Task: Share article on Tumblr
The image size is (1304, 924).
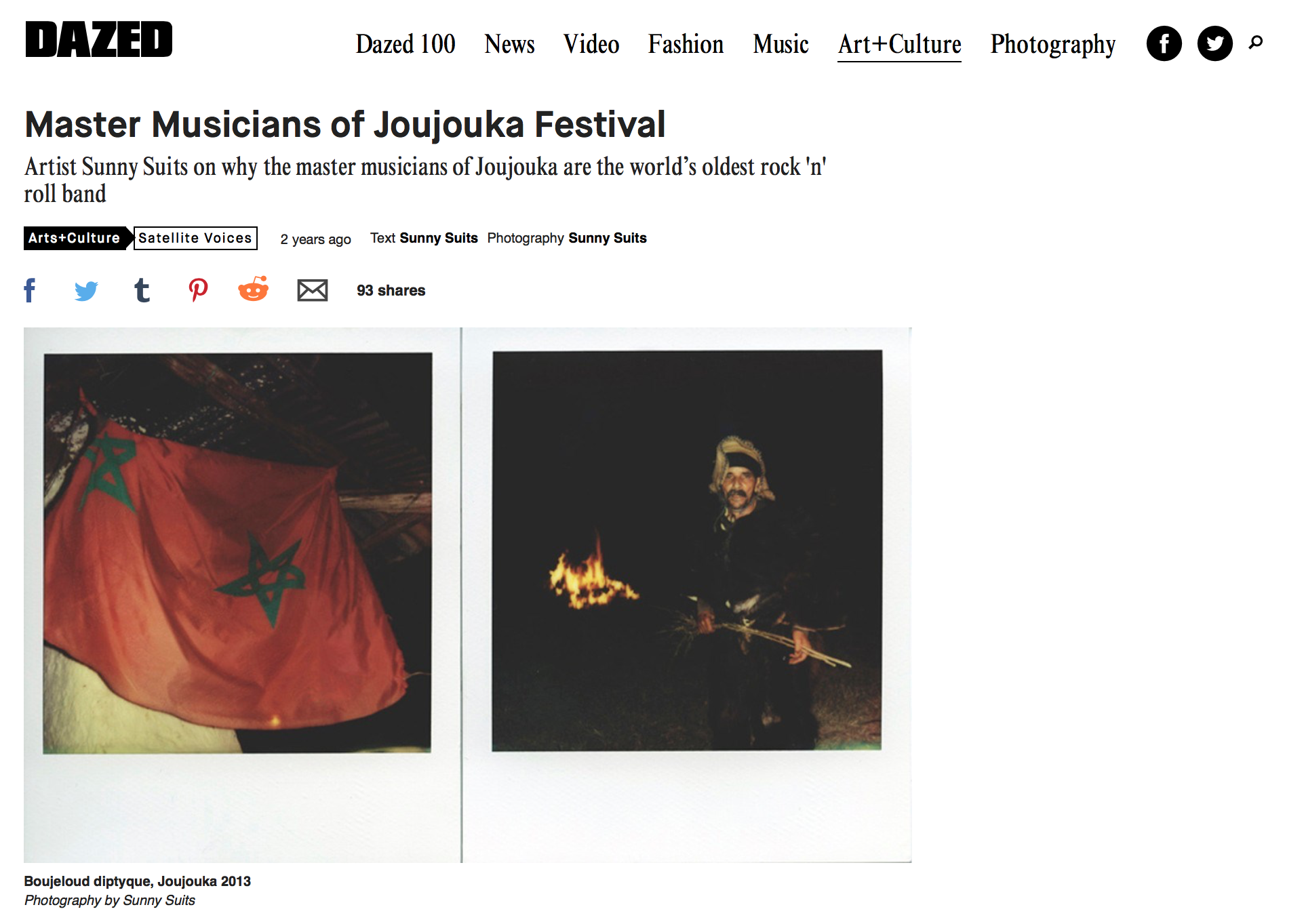Action: click(x=142, y=290)
